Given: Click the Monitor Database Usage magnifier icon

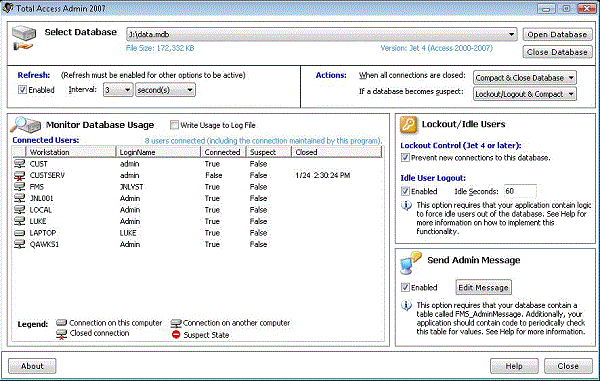Looking at the screenshot, I should [x=25, y=124].
